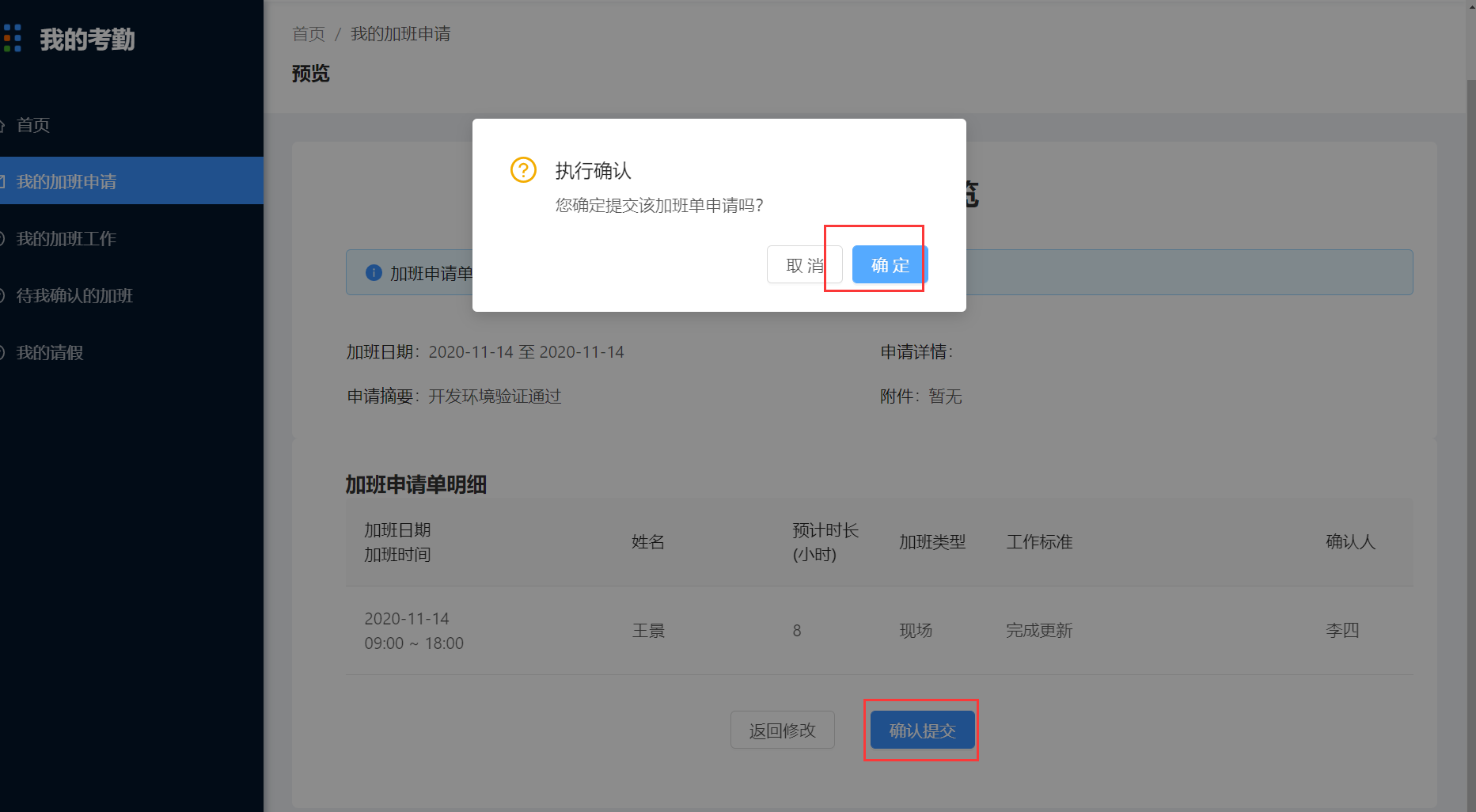Click the blue info icon beside 加班申请单
Viewport: 1476px width, 812px height.
tap(374, 272)
